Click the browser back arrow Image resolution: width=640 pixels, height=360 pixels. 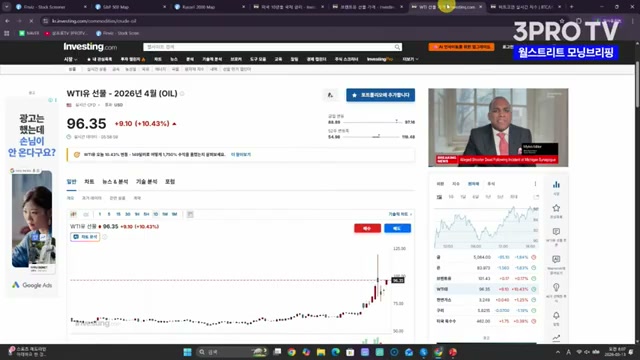7,21
